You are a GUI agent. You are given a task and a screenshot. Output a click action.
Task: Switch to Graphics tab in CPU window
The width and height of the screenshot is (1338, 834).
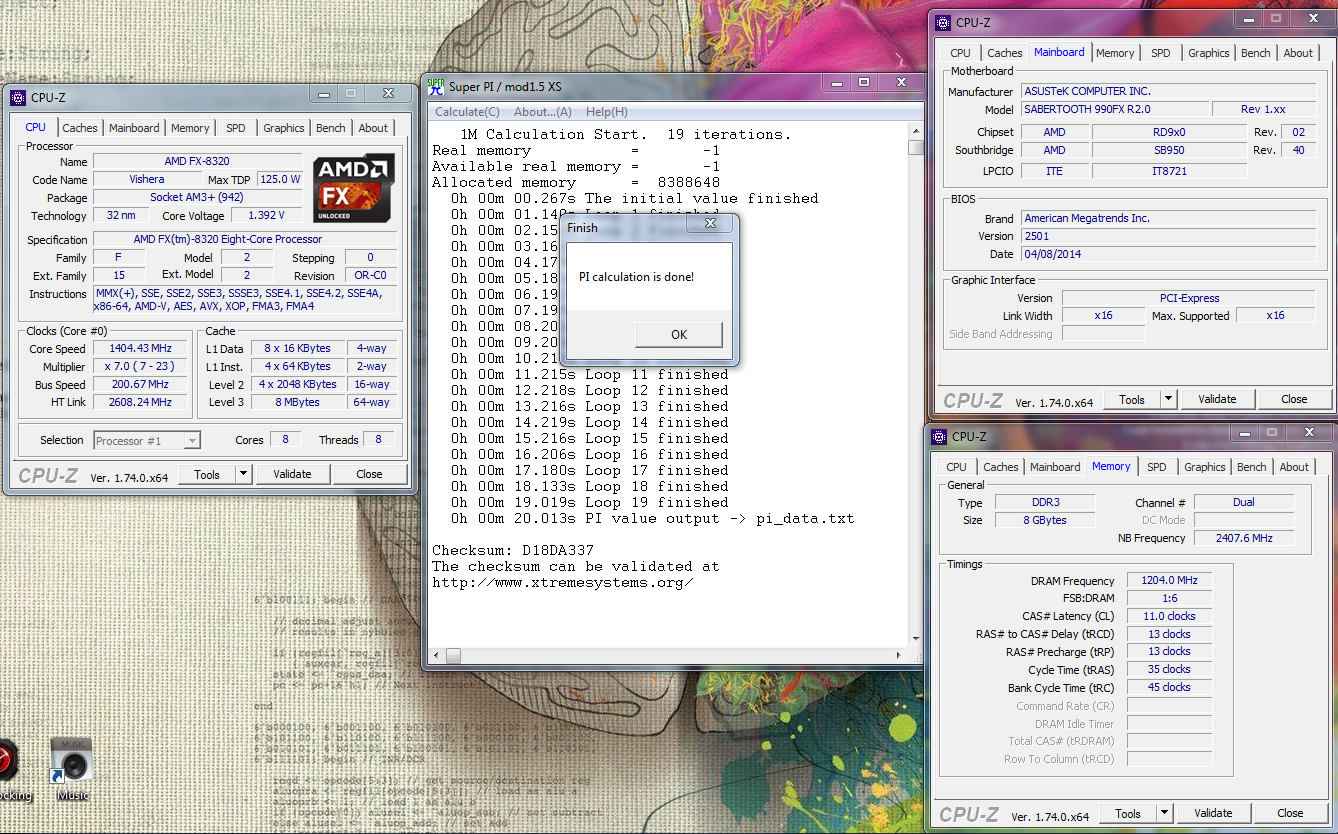click(284, 128)
